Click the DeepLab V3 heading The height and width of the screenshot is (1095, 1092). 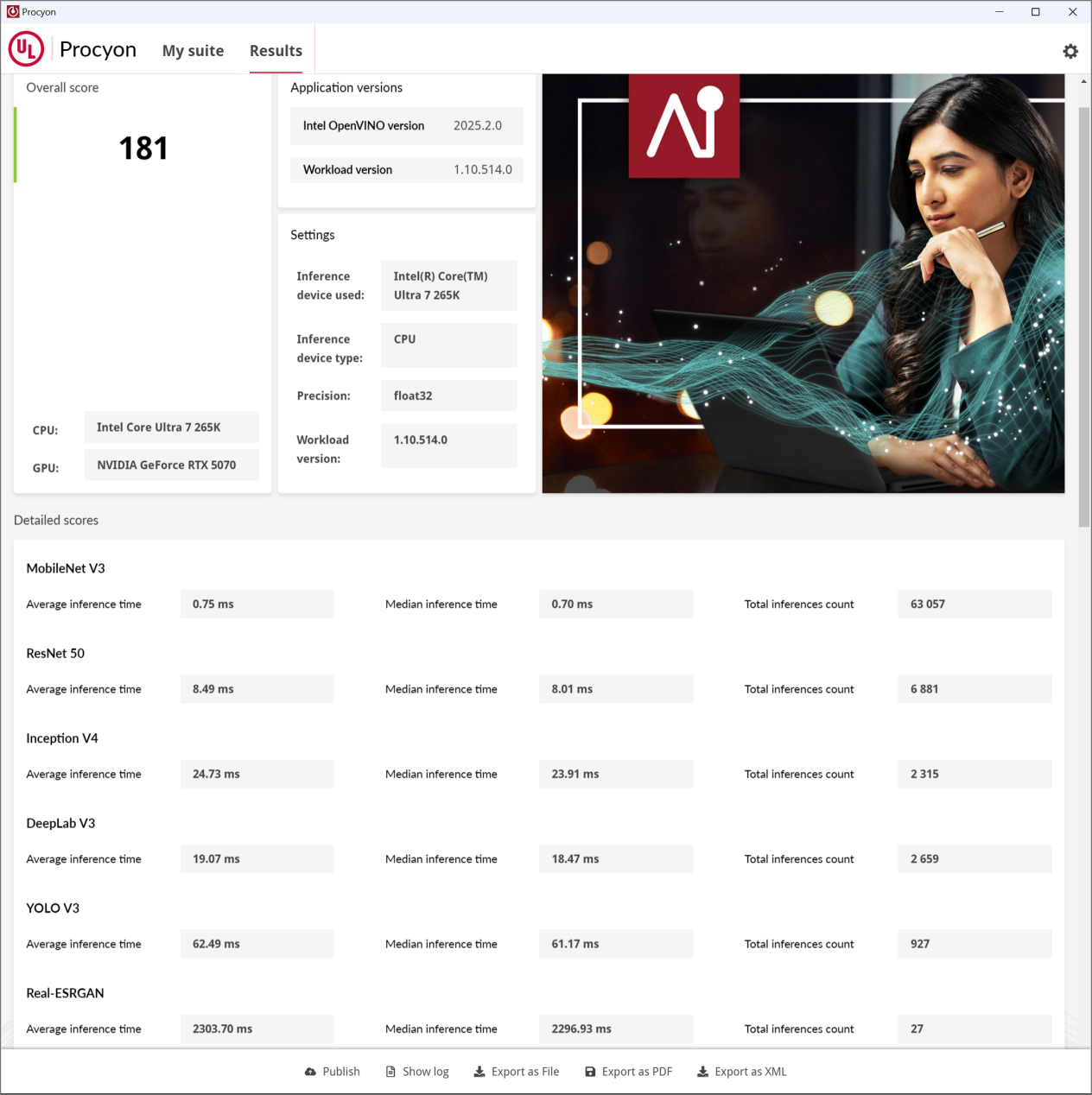60,823
